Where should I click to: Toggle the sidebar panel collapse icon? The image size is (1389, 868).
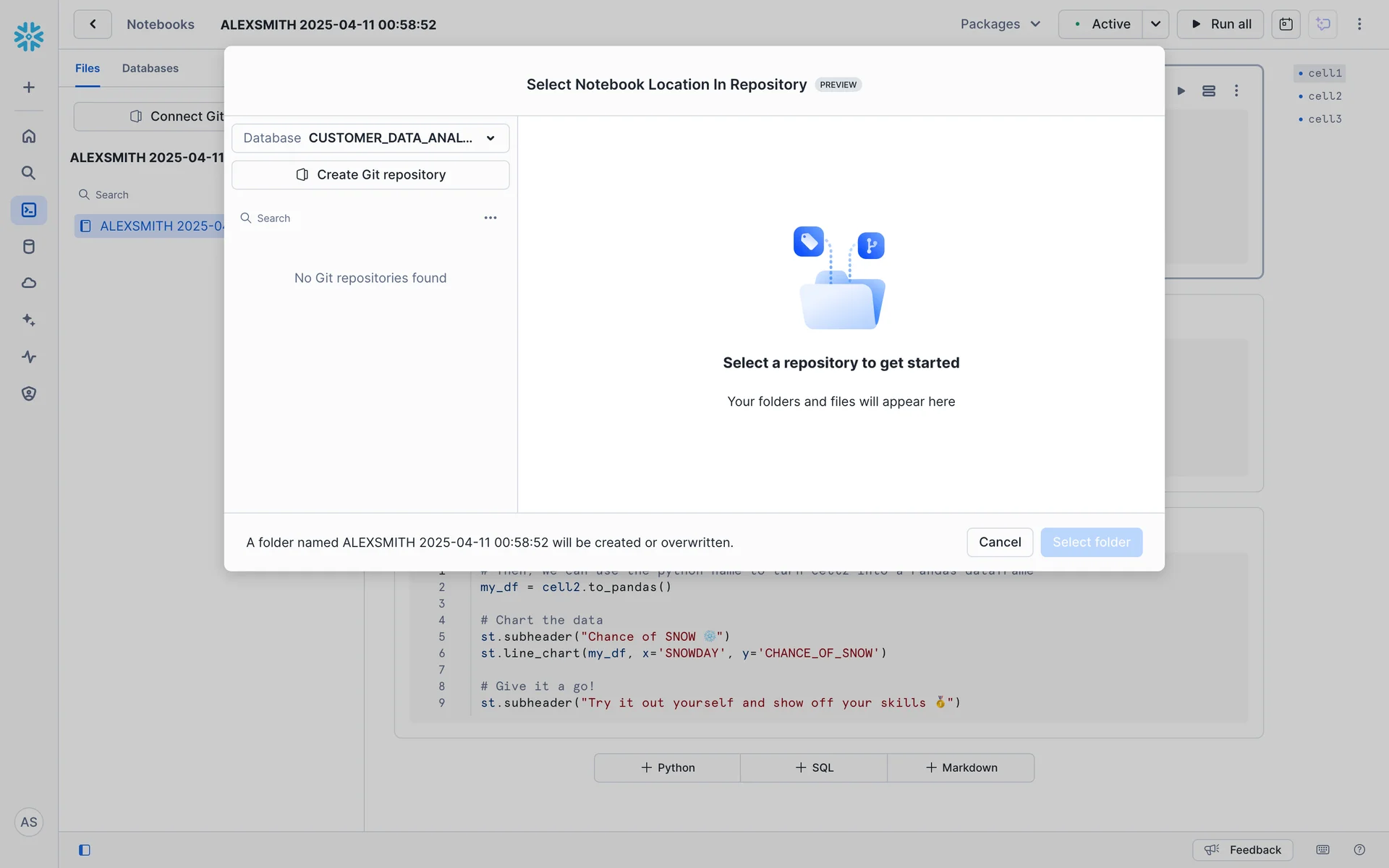pyautogui.click(x=85, y=850)
